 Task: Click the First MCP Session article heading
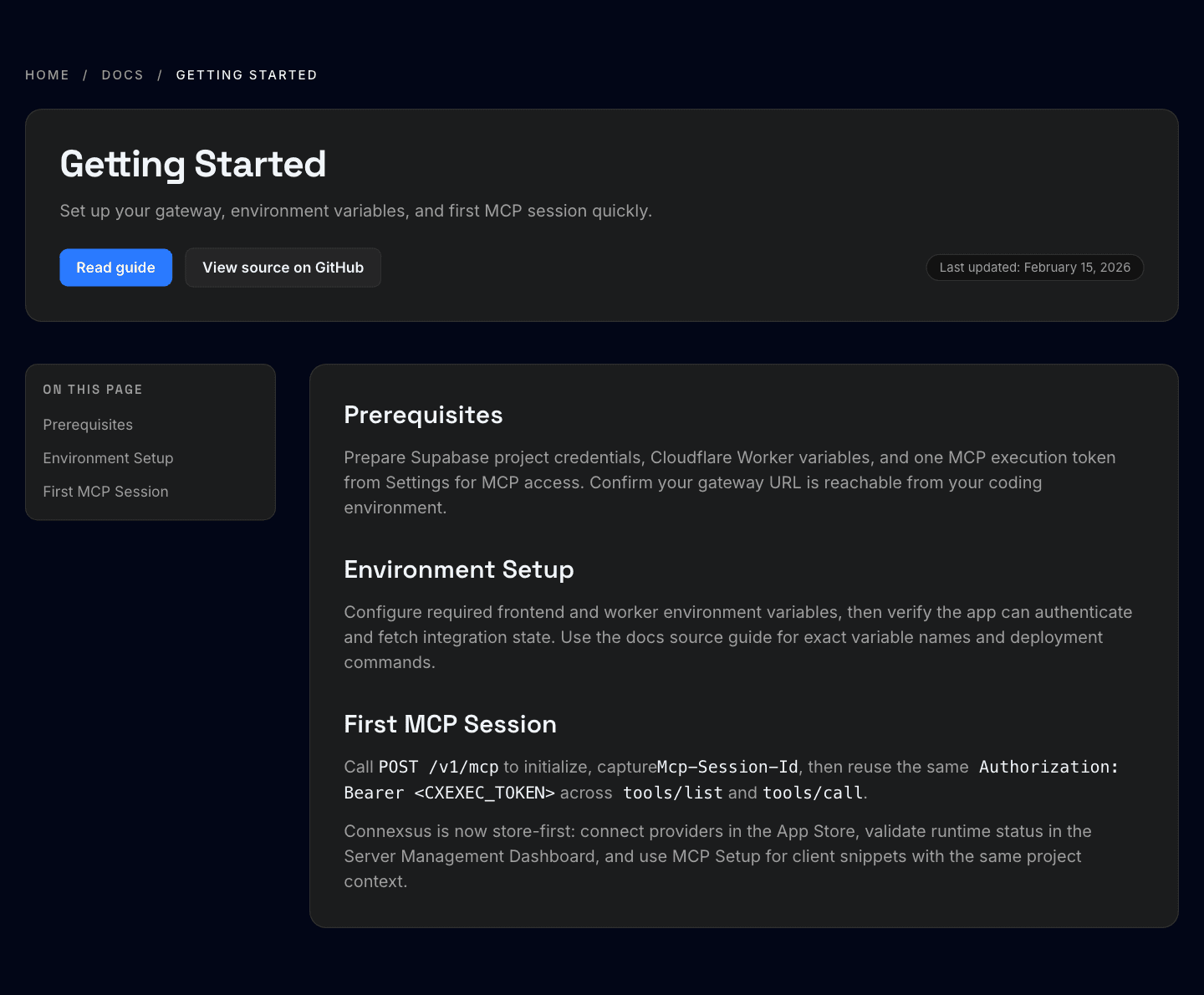tap(450, 724)
